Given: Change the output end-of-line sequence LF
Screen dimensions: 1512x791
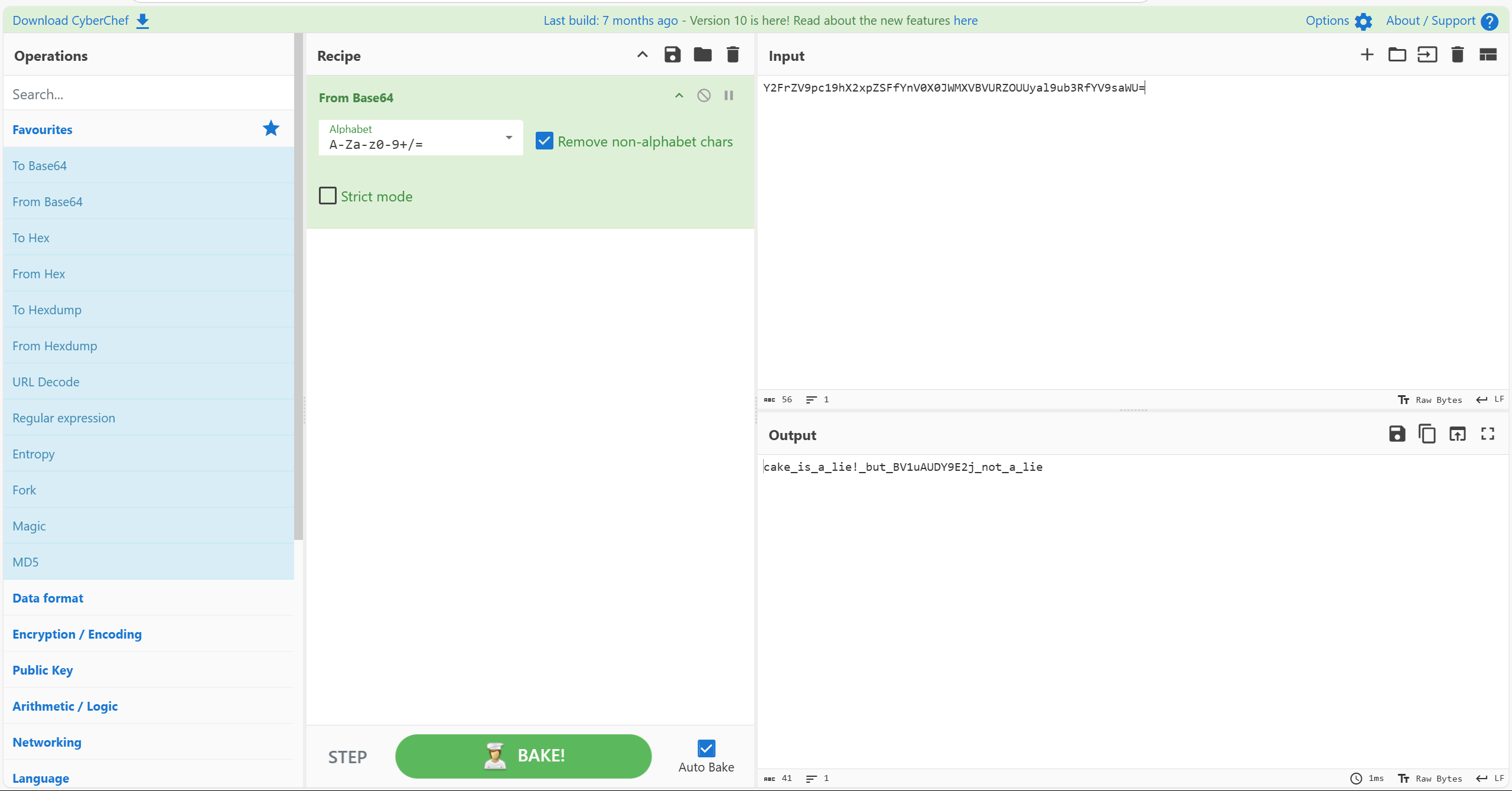Looking at the screenshot, I should [1490, 779].
